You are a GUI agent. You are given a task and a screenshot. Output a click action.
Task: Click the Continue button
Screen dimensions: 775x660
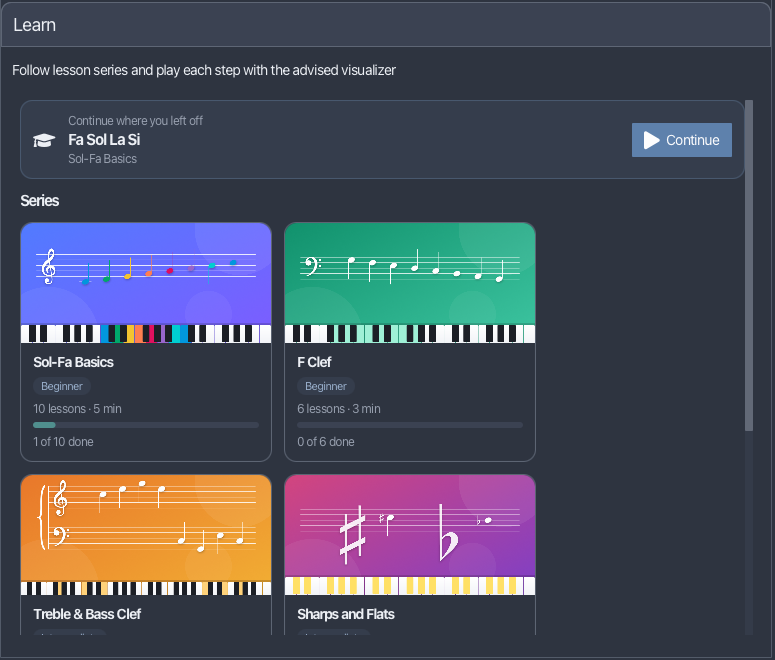point(682,140)
